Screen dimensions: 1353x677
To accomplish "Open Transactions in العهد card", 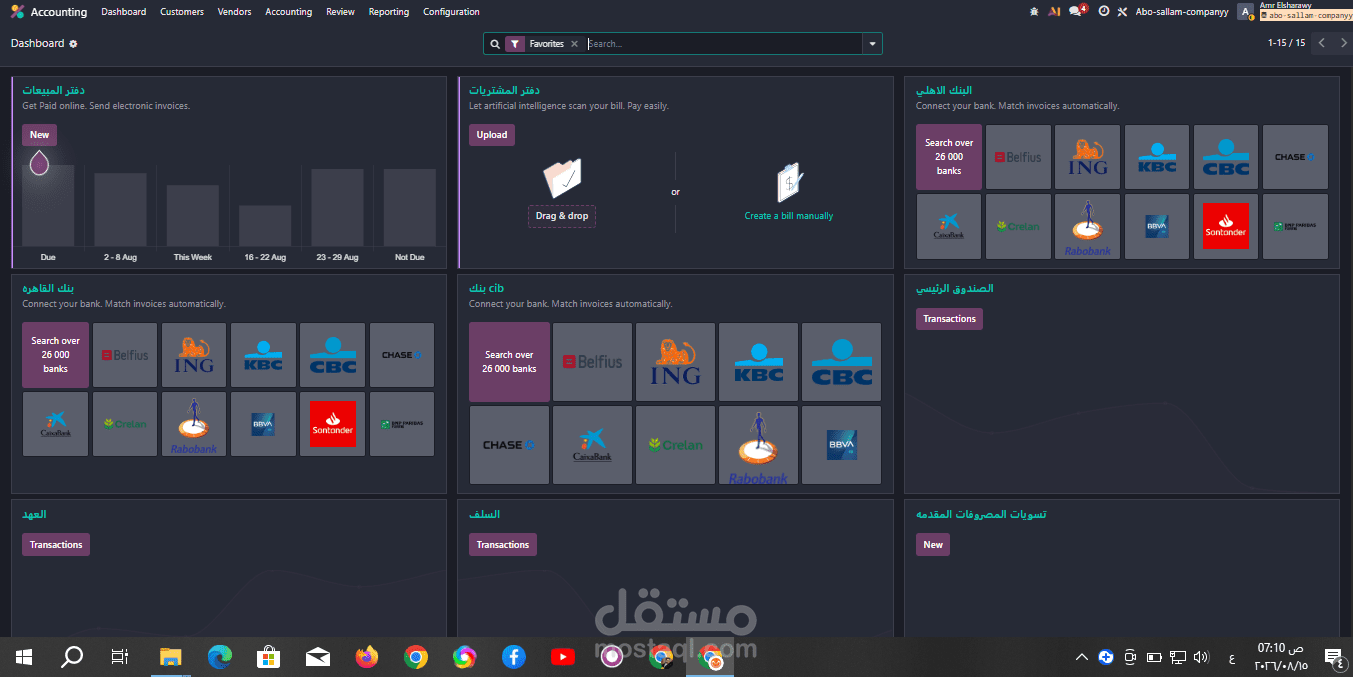I will click(56, 545).
